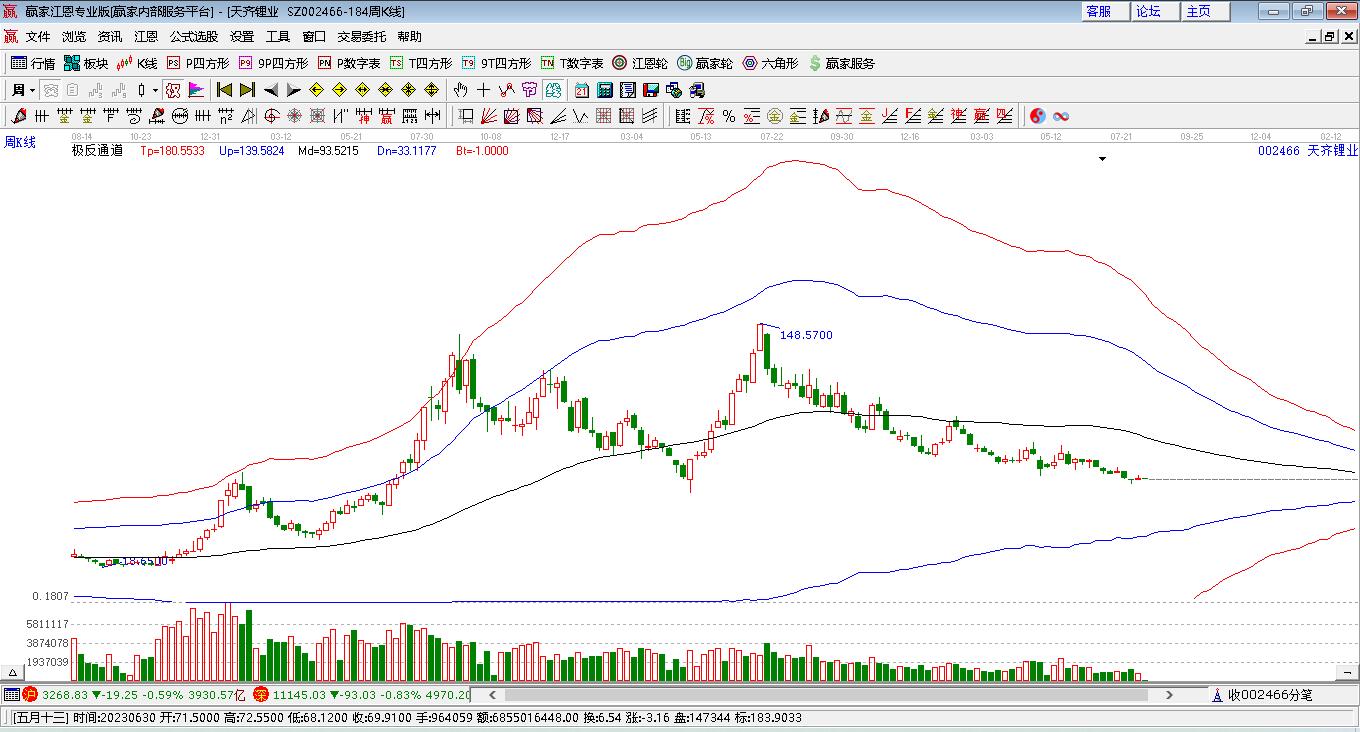Screen dimensions: 1360x732
Task: Open T数字表 tool
Action: click(x=572, y=63)
